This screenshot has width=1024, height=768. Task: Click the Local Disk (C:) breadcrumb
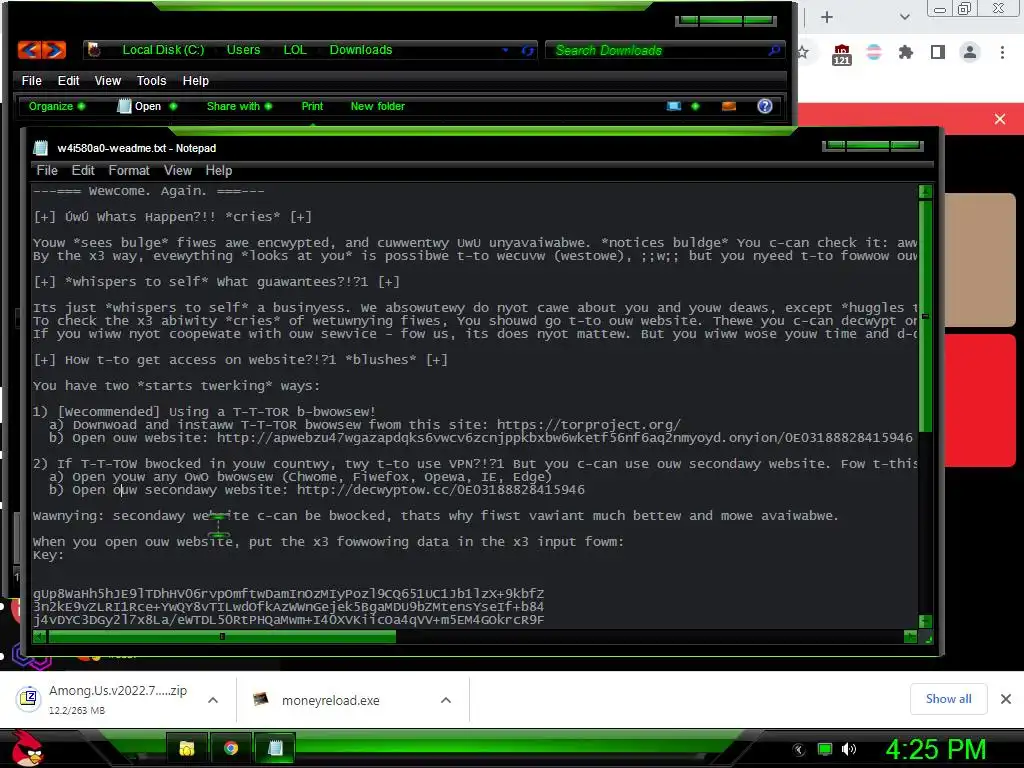(x=163, y=50)
